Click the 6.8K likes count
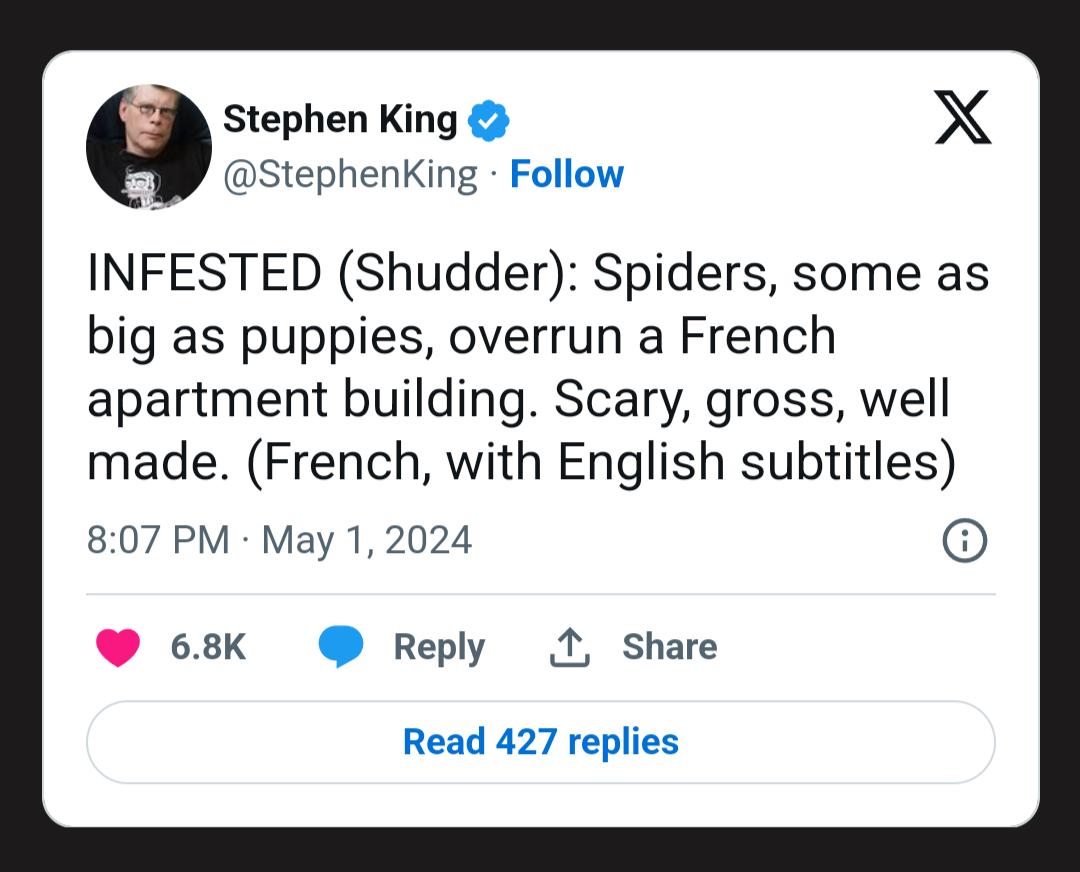This screenshot has width=1080, height=872. tap(208, 647)
